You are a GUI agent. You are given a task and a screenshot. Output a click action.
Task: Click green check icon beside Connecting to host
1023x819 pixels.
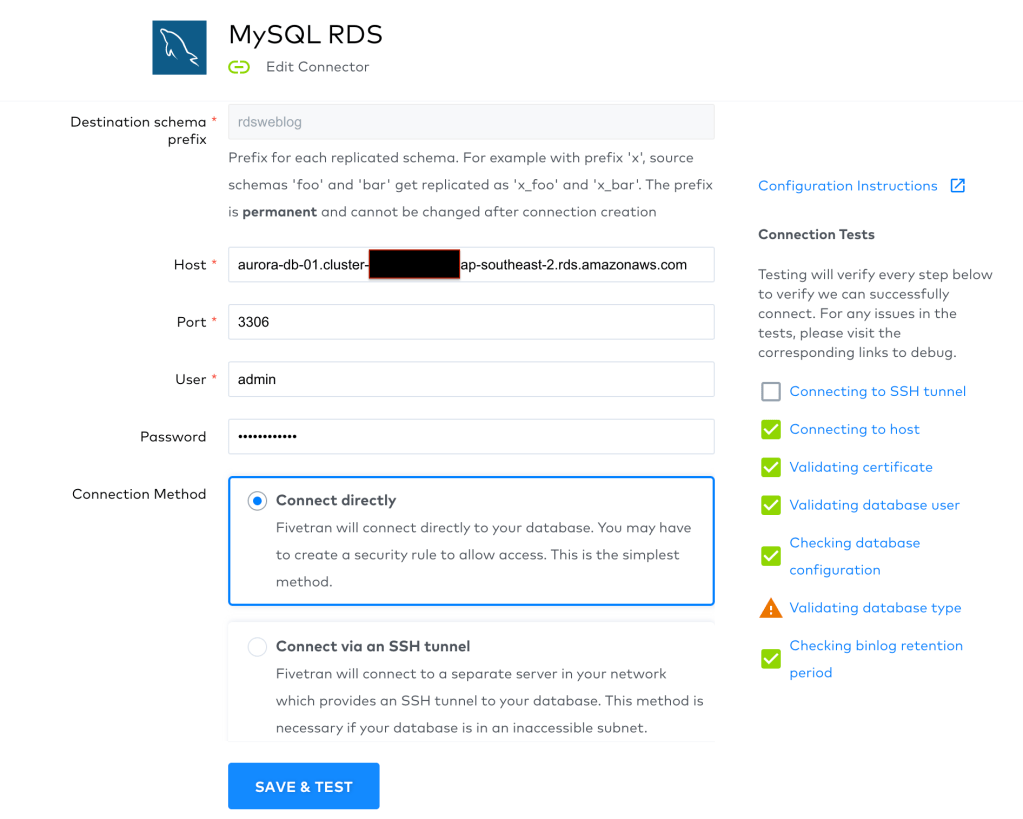770,430
